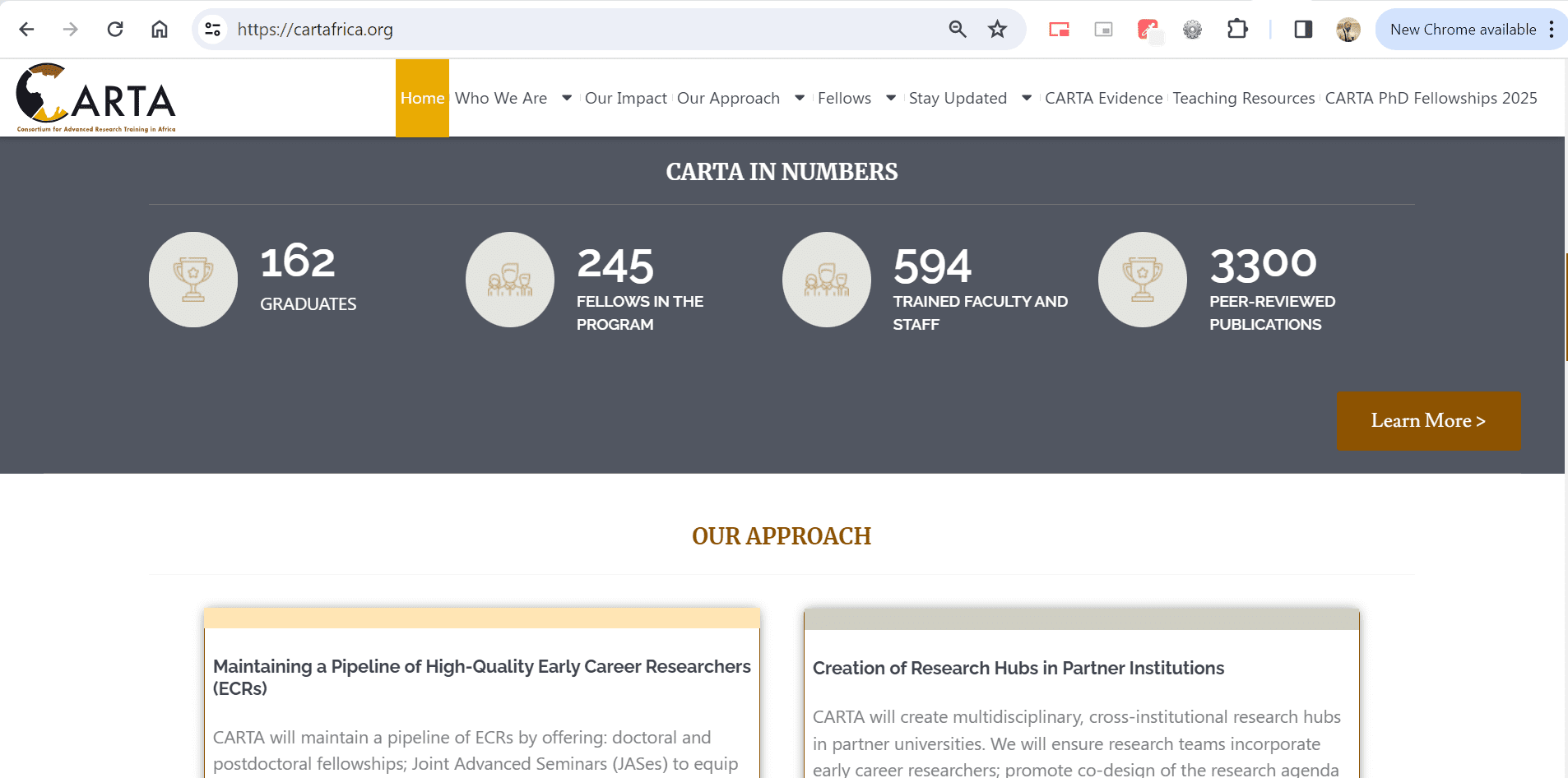Expand the Who We Are dropdown arrow
This screenshot has height=778, width=1568.
[567, 98]
